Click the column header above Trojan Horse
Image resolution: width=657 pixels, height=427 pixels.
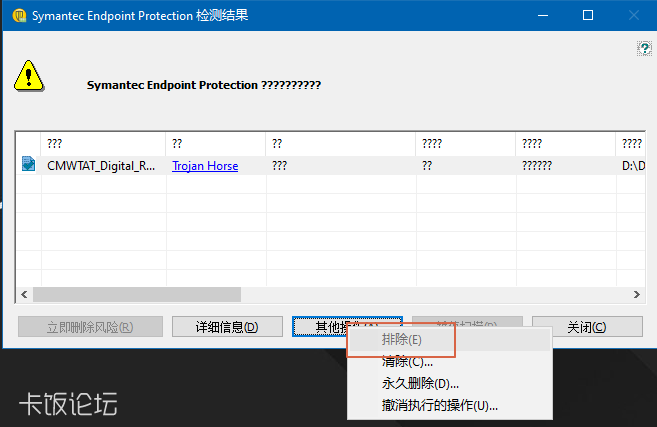(x=215, y=144)
